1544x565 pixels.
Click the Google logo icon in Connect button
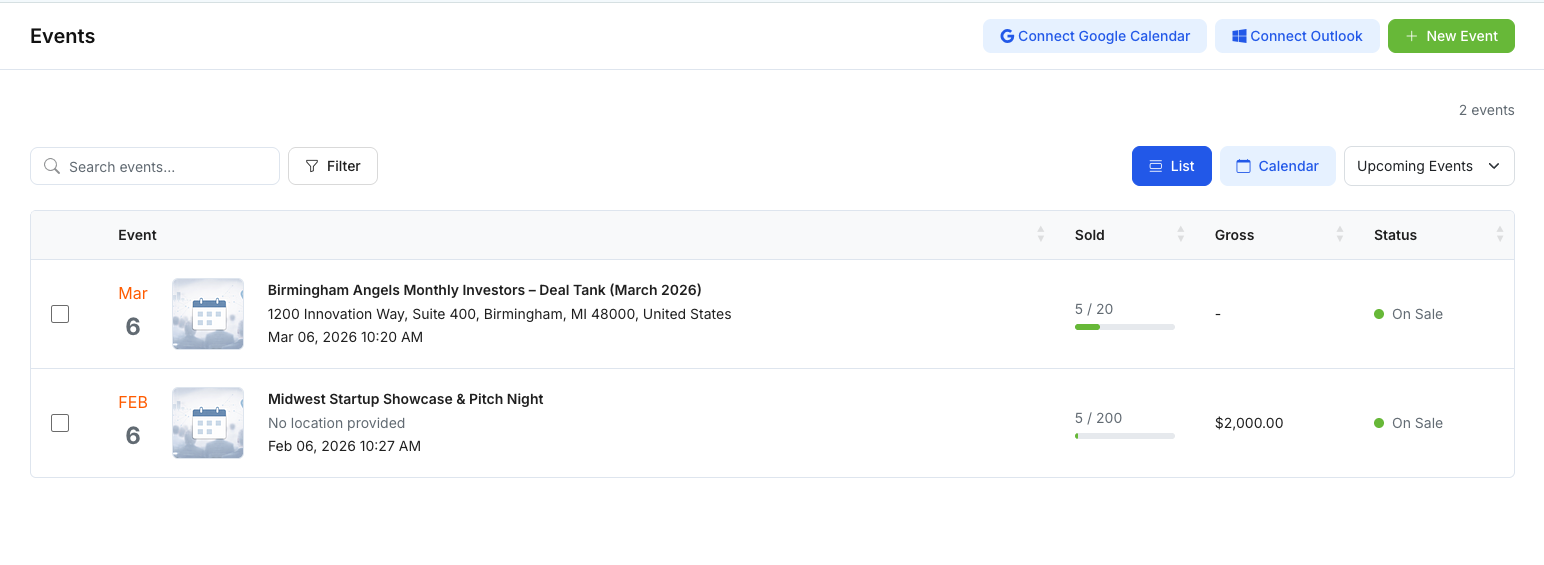pyautogui.click(x=1007, y=36)
